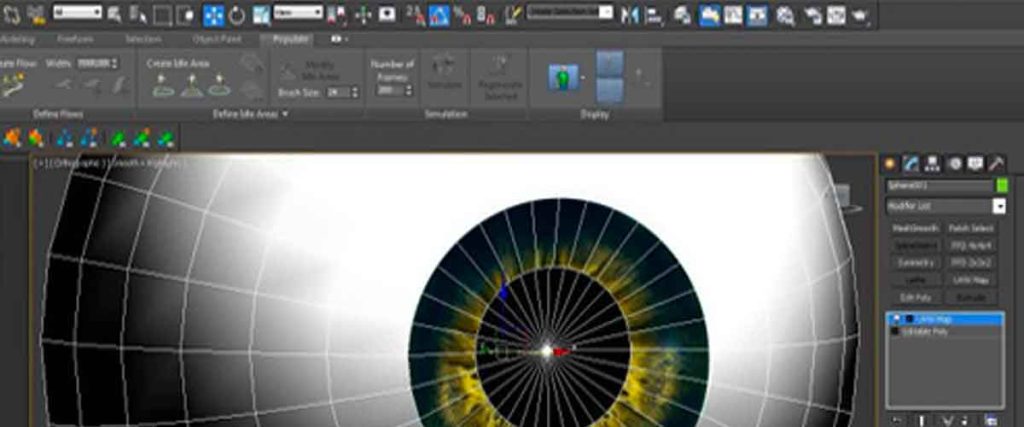Click the Mirror tool icon
This screenshot has width=1024, height=427.
tap(630, 14)
